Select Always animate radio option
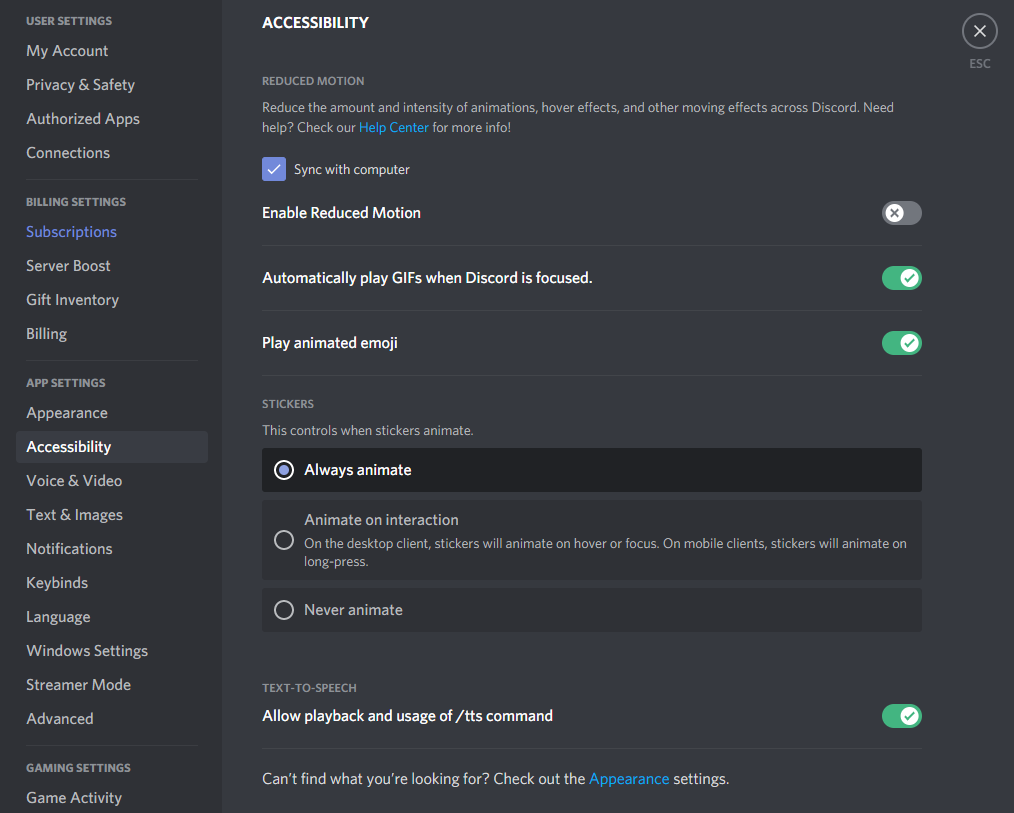This screenshot has width=1014, height=813. click(x=591, y=470)
